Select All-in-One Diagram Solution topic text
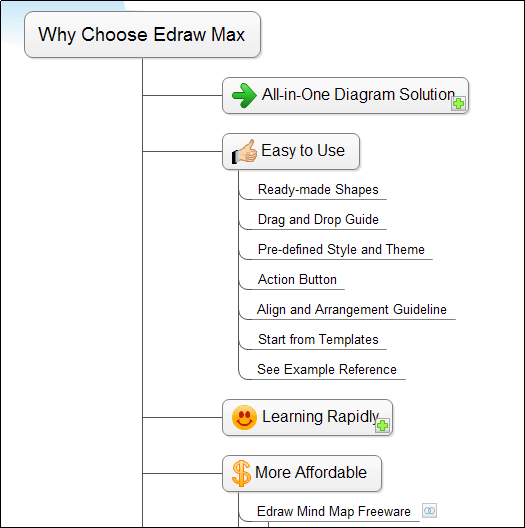Viewport: 525px width, 528px height. point(358,95)
